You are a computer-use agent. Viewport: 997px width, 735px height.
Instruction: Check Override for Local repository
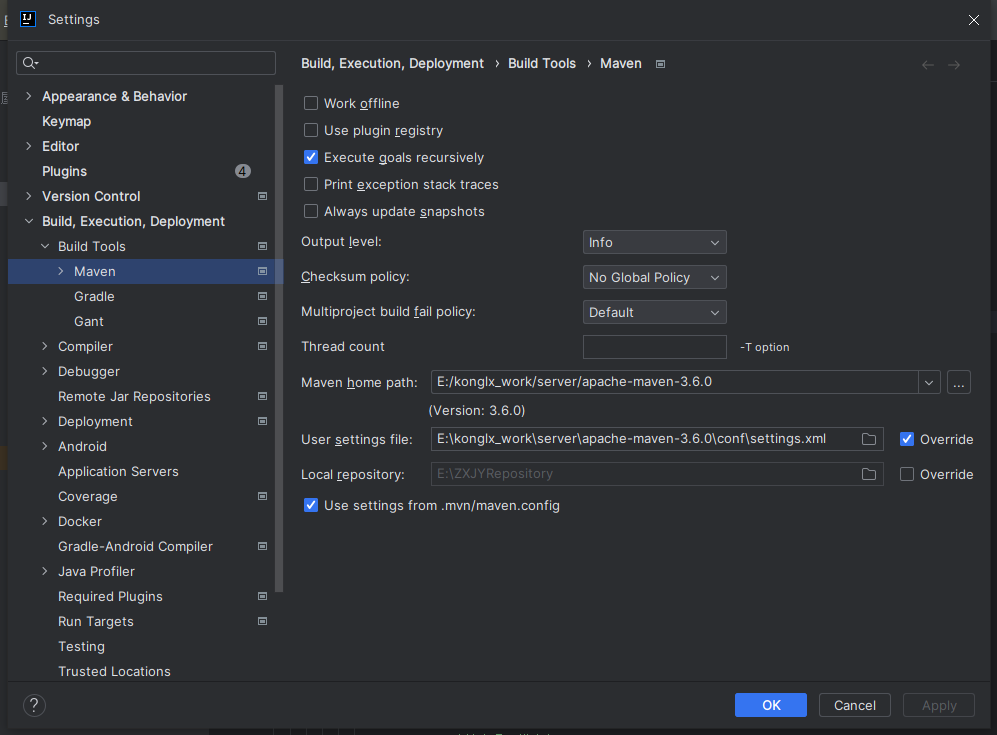[x=907, y=474]
